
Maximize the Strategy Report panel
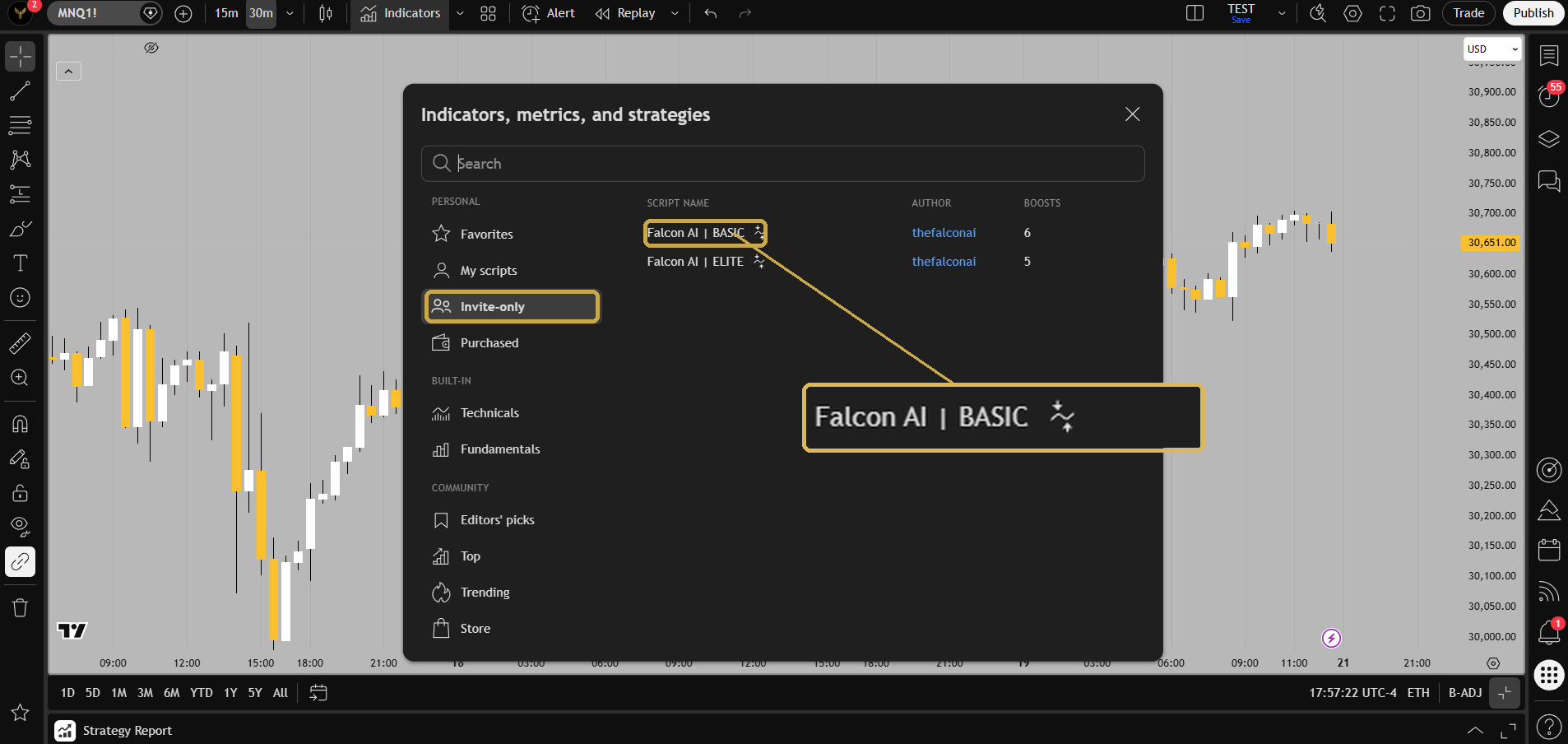tap(1508, 730)
